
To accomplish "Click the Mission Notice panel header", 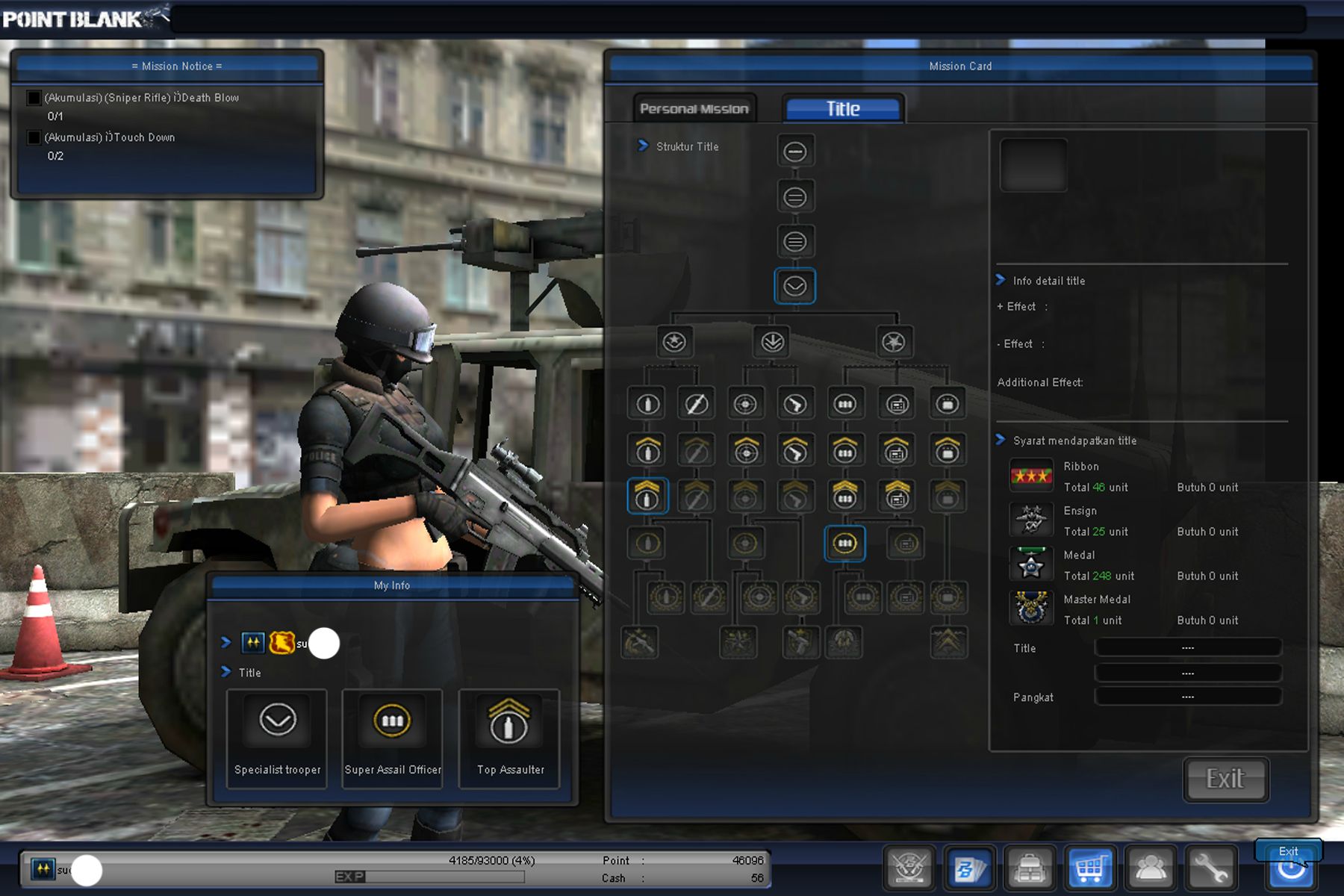I will [x=168, y=66].
